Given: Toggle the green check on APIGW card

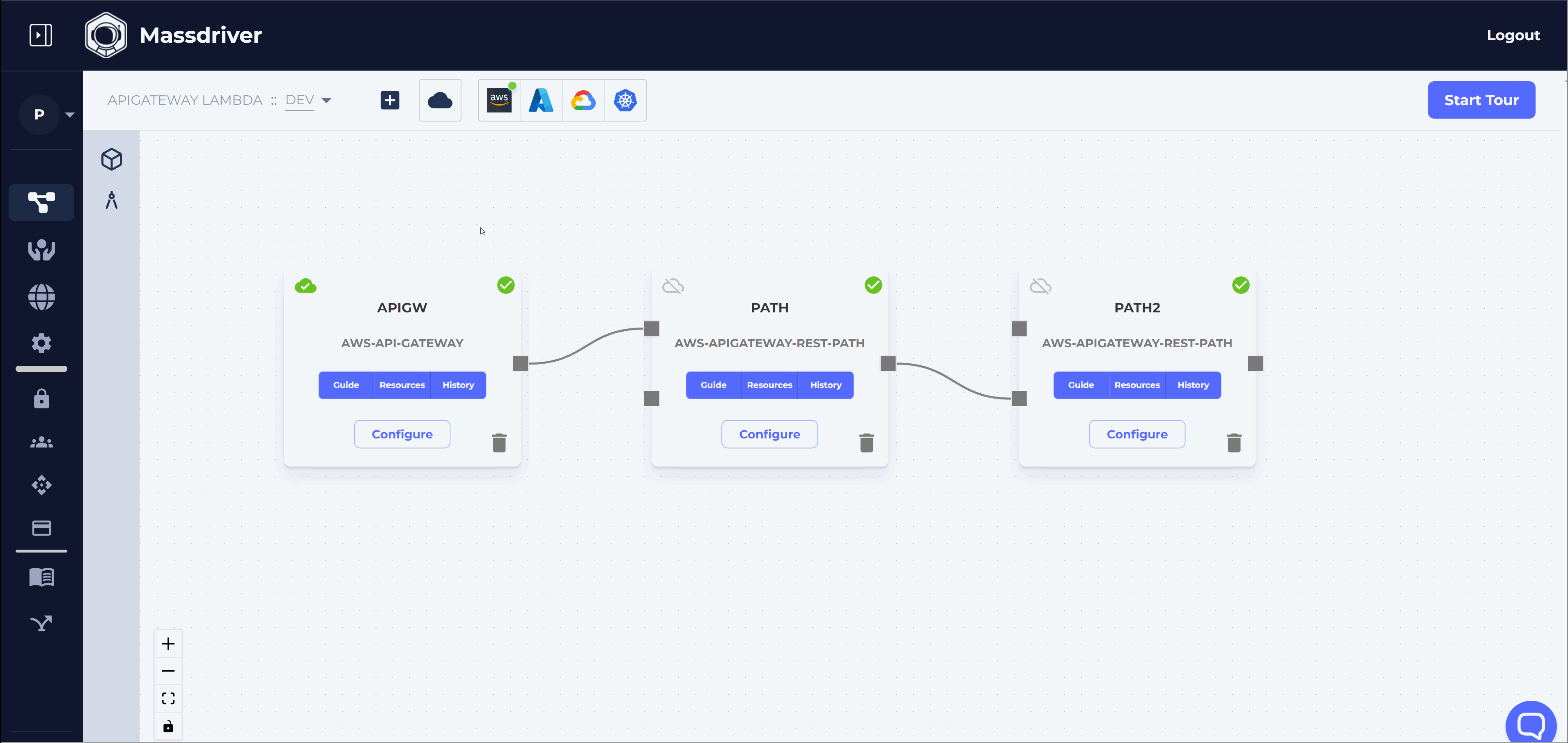Looking at the screenshot, I should (506, 285).
